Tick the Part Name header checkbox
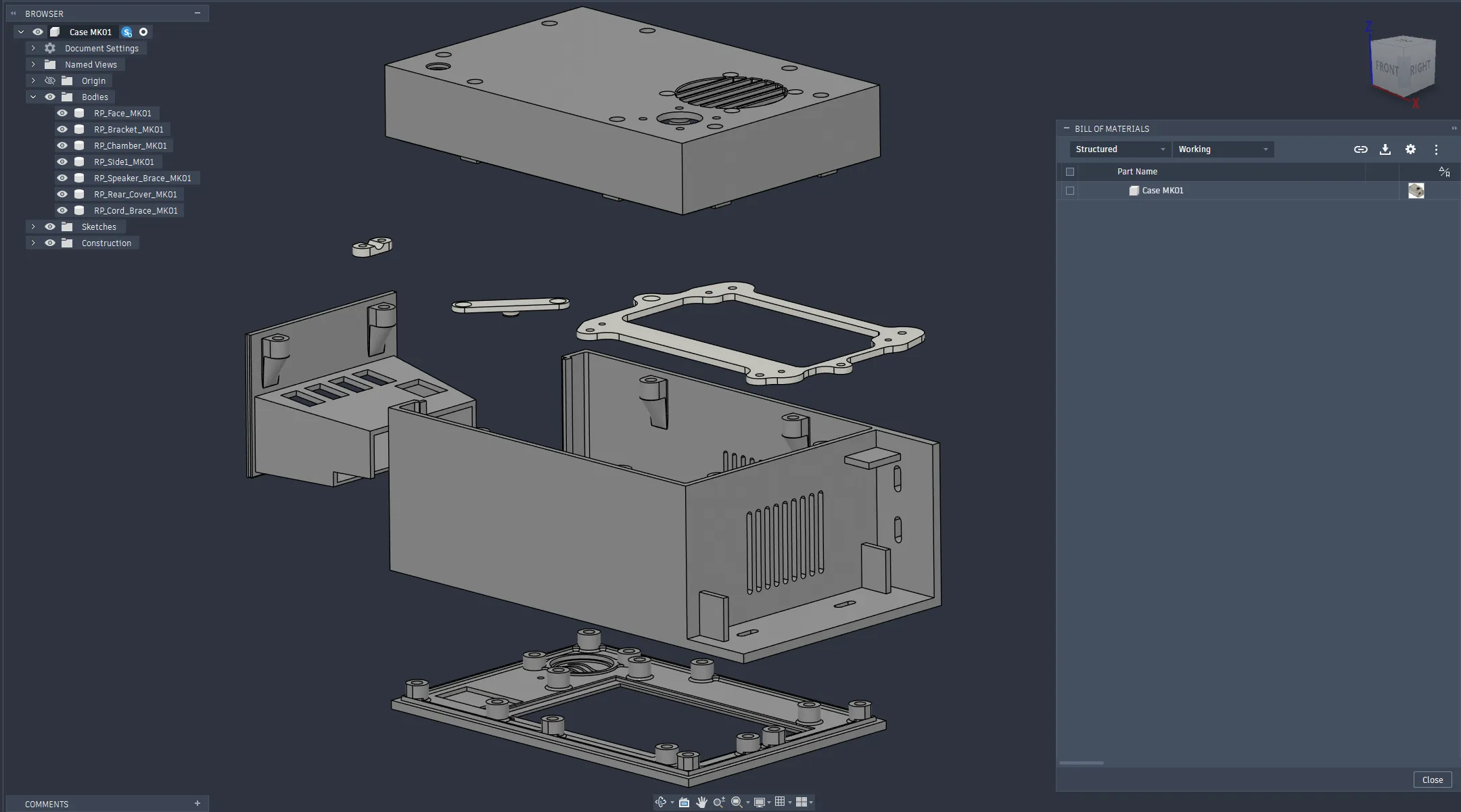Image resolution: width=1461 pixels, height=812 pixels. [1070, 172]
